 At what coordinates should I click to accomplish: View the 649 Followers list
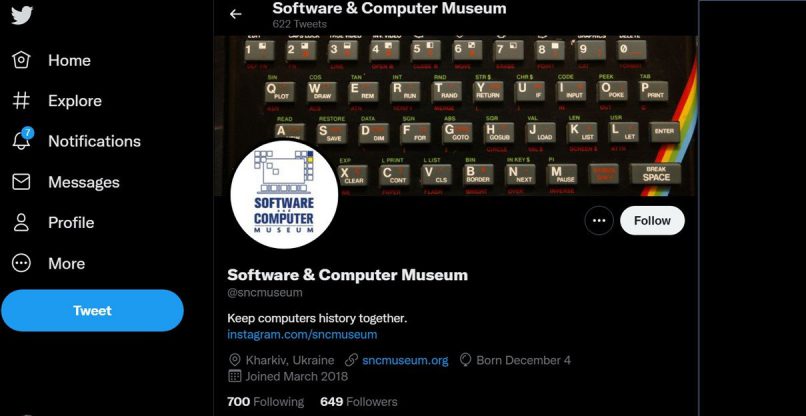(359, 402)
